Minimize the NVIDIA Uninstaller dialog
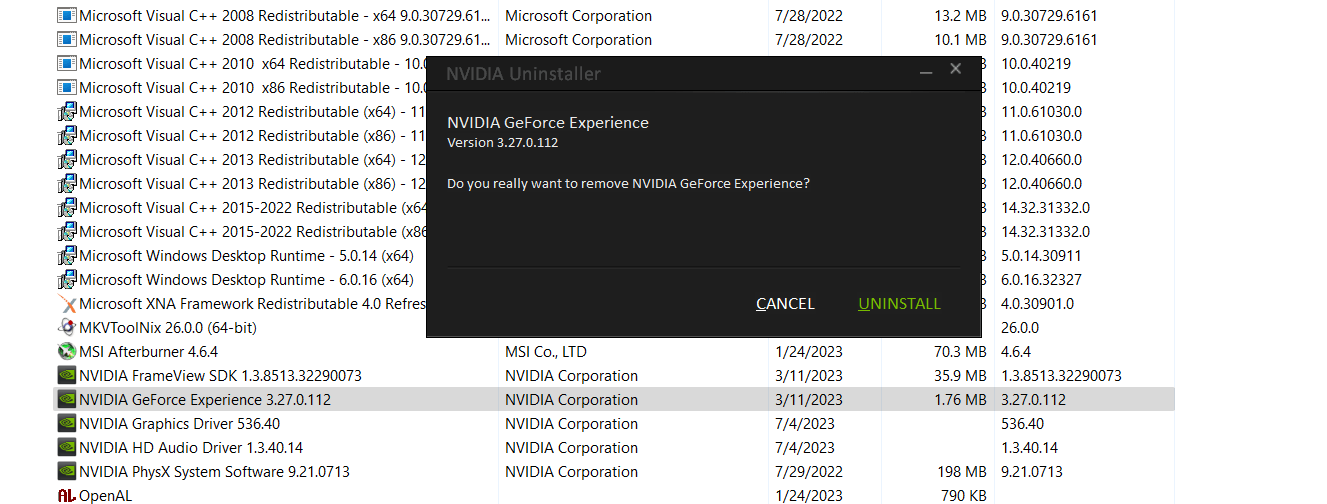 (926, 71)
